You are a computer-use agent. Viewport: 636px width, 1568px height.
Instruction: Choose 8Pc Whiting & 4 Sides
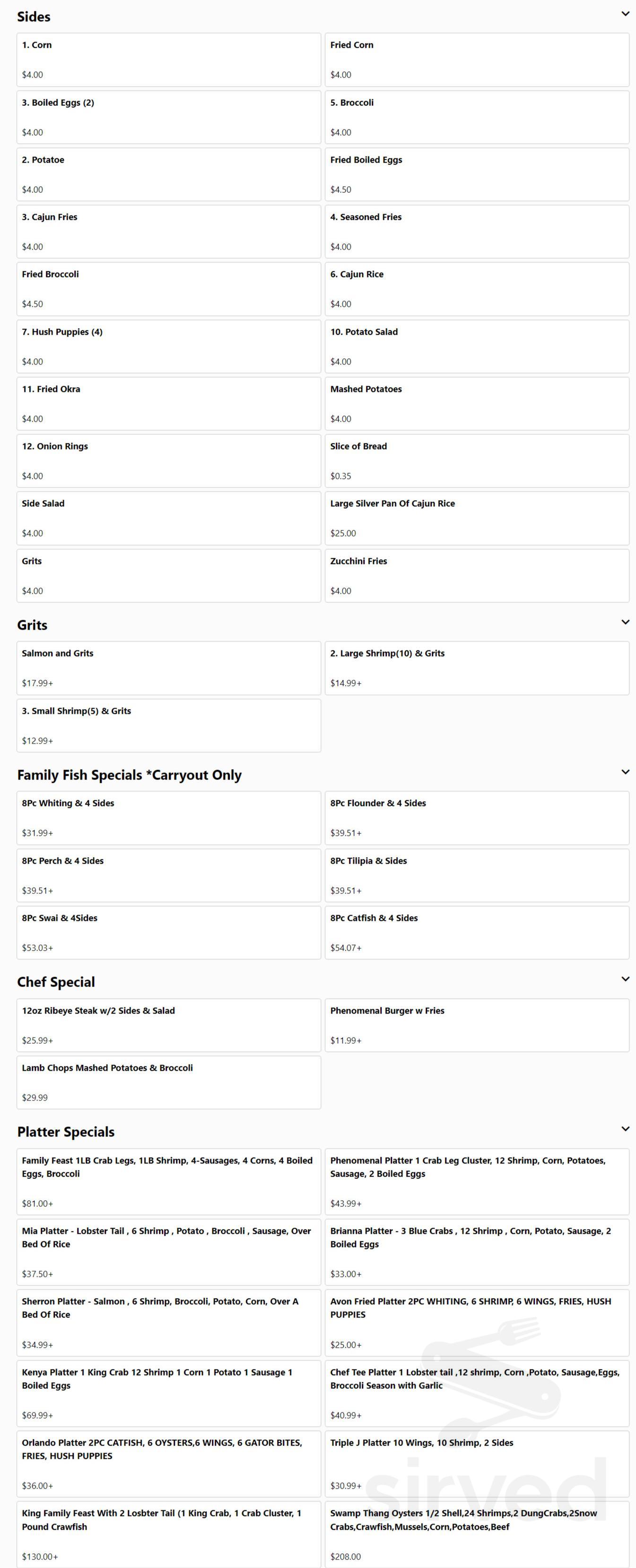pyautogui.click(x=169, y=817)
